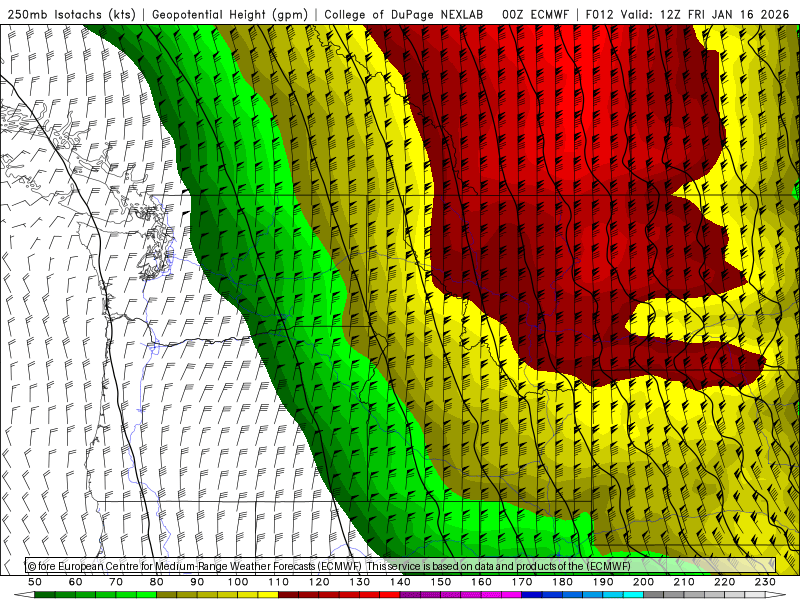Click the '150' legend value

click(x=441, y=582)
